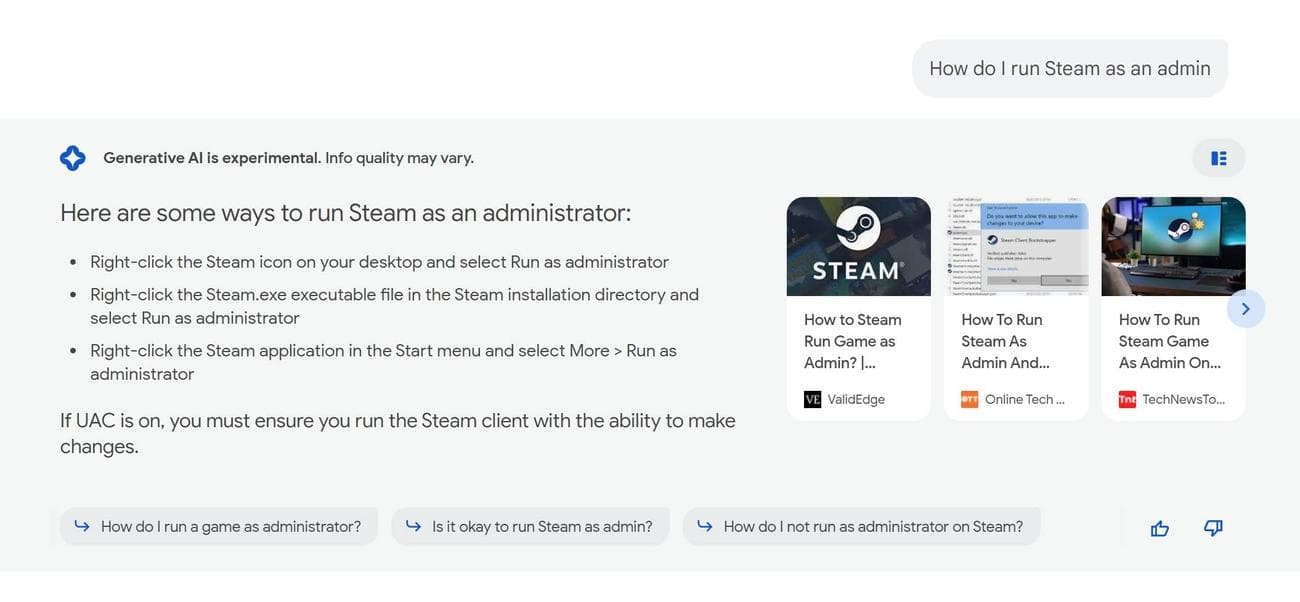The image size is (1300, 602).
Task: Ask 'How do I not run as administrator on Steam?'
Action: coord(872,526)
